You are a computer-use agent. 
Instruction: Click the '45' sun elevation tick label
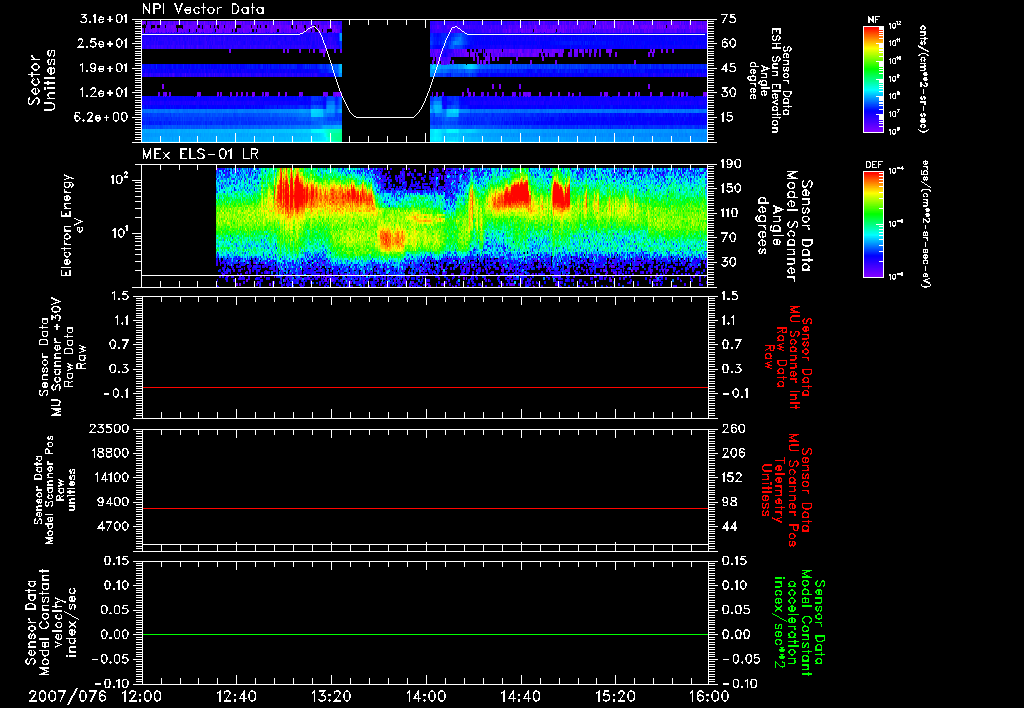point(729,68)
